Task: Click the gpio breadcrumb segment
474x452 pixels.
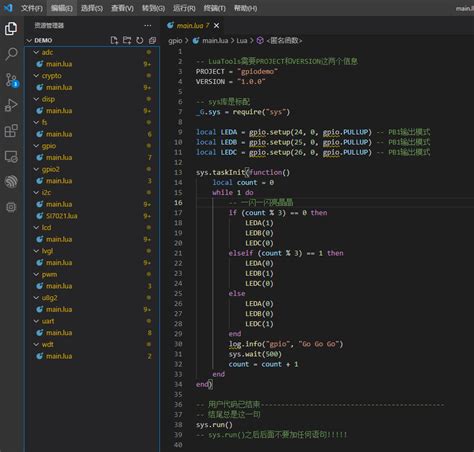Action: coord(175,41)
